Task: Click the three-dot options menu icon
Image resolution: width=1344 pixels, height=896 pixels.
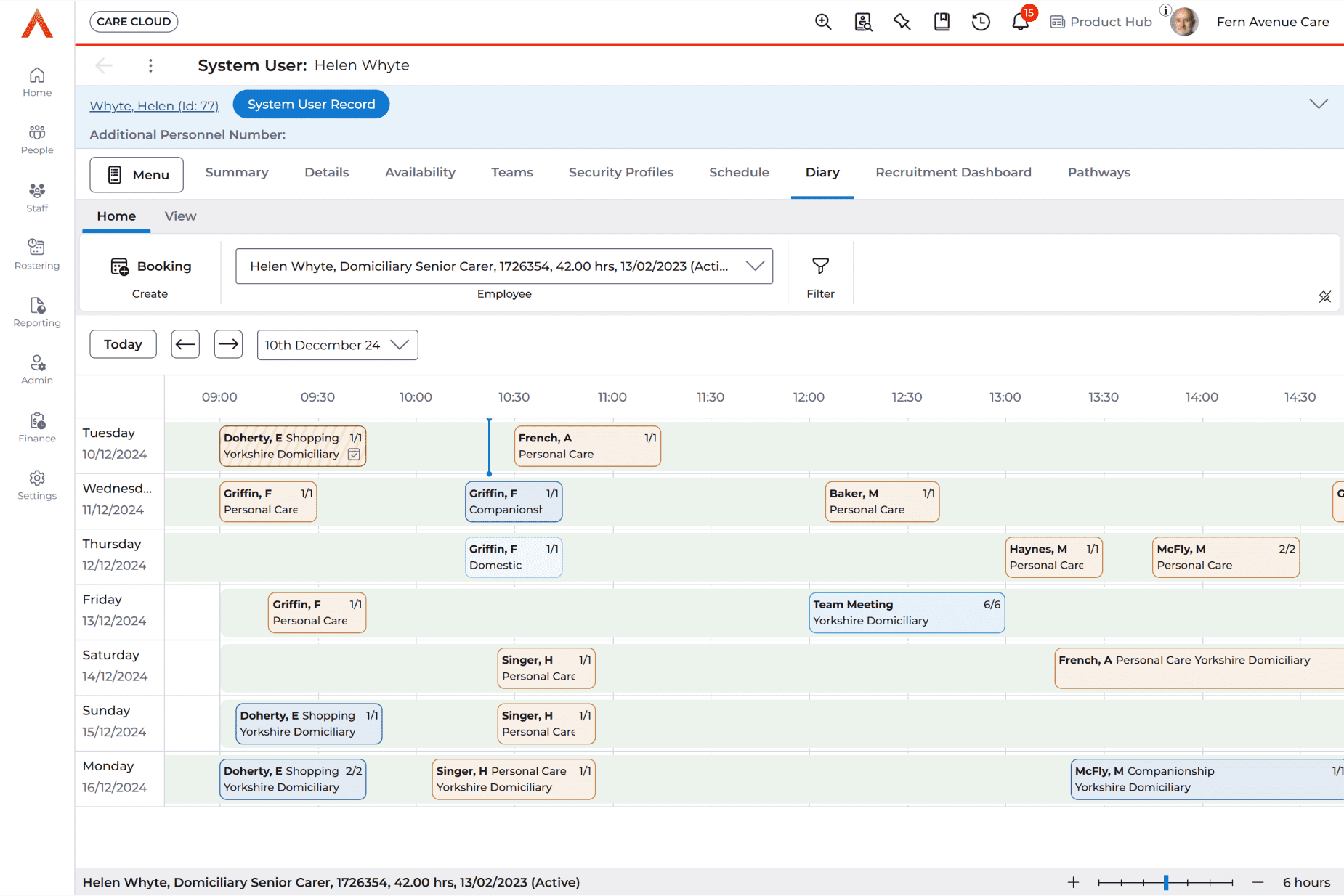Action: [x=150, y=66]
